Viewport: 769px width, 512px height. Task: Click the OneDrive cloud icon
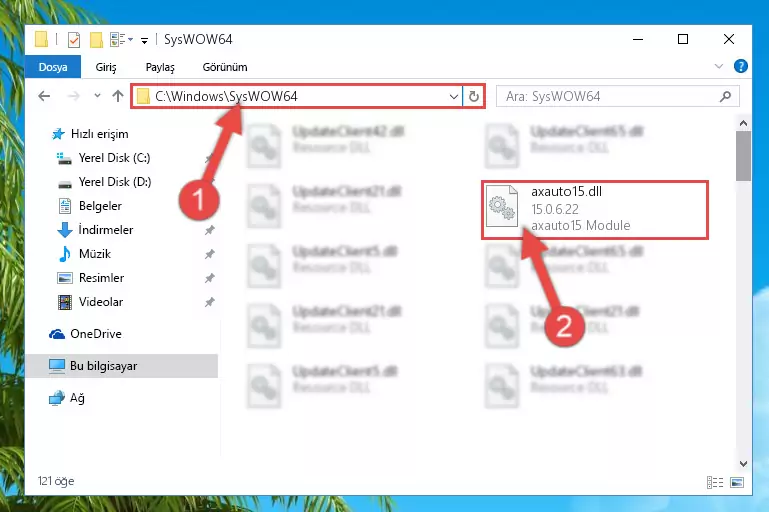pyautogui.click(x=57, y=334)
